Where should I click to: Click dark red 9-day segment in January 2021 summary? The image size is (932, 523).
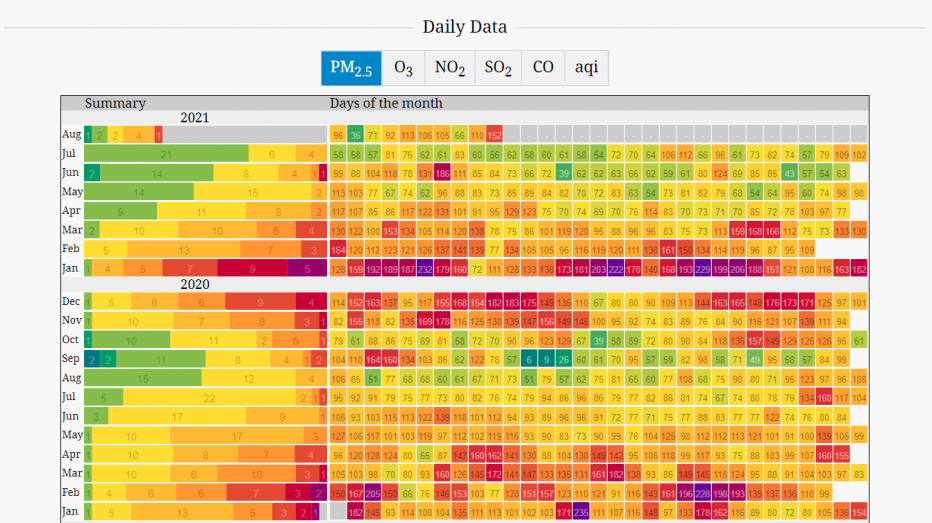pos(252,268)
